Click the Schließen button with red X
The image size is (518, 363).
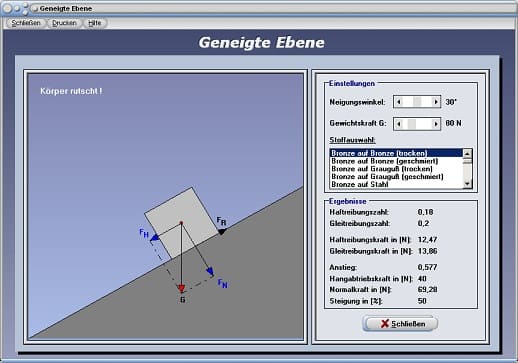(400, 324)
